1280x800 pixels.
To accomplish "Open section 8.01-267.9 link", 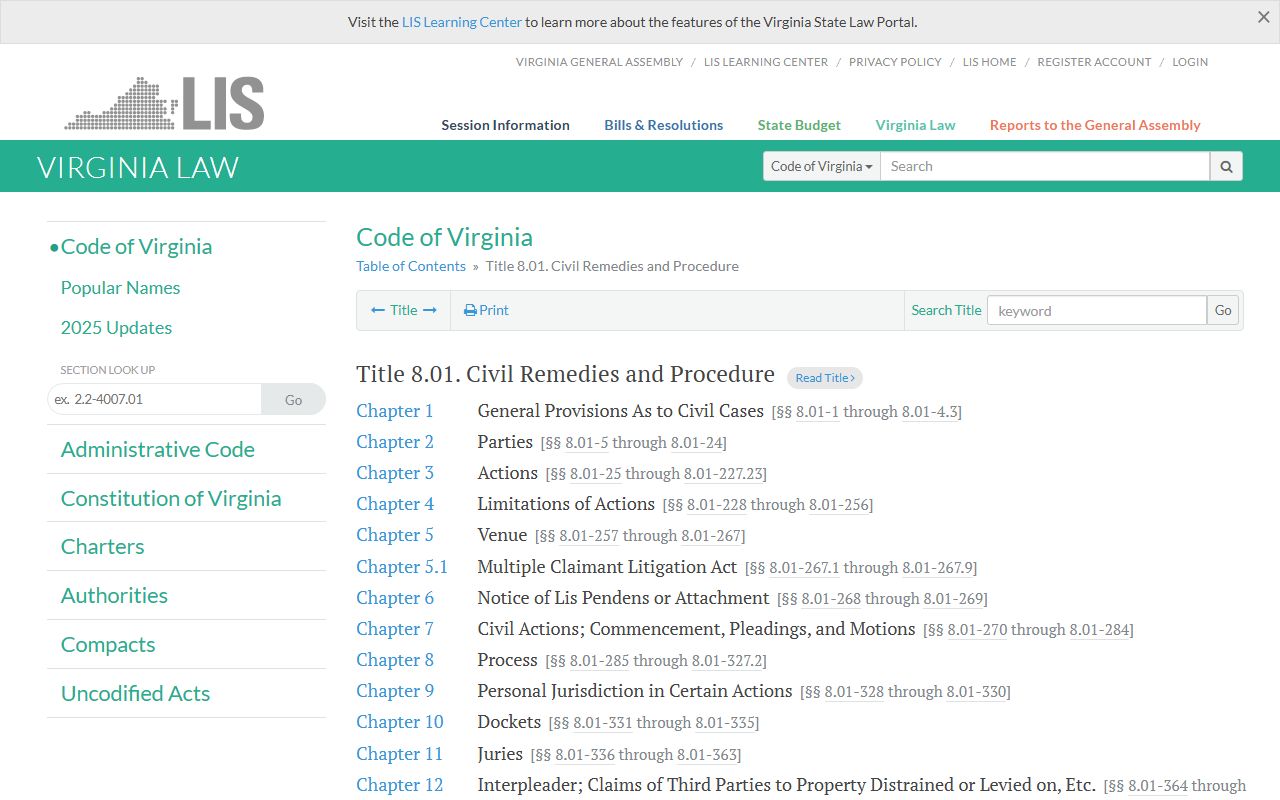I will [937, 568].
